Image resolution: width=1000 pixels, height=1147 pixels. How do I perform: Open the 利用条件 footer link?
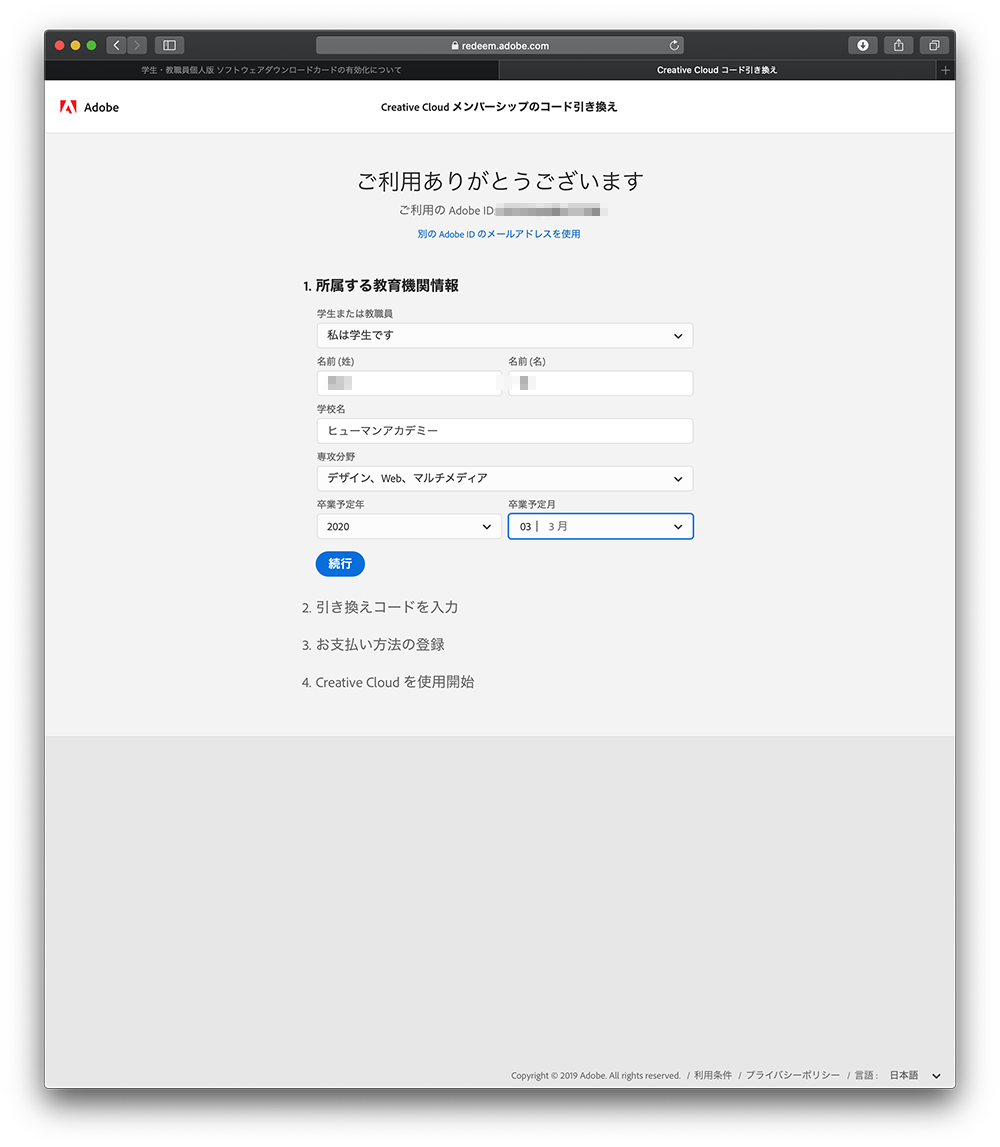point(713,1075)
